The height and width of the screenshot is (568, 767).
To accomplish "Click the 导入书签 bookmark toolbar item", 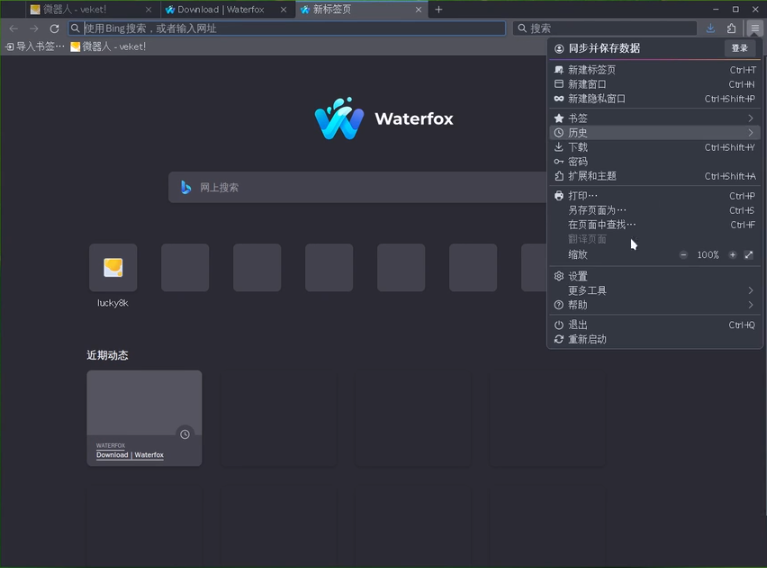I will (x=35, y=46).
